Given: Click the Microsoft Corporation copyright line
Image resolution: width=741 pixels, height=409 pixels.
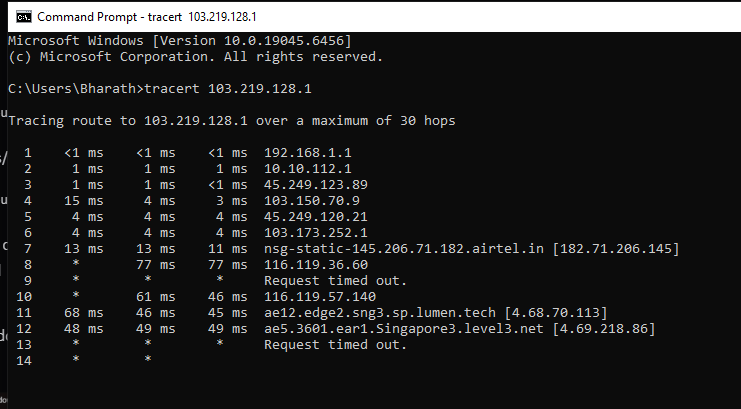Looking at the screenshot, I should point(195,57).
